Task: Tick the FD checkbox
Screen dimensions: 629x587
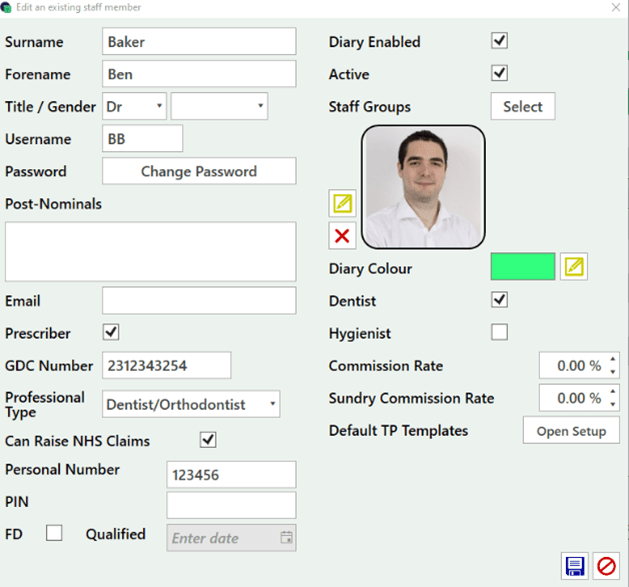Action: 54,533
